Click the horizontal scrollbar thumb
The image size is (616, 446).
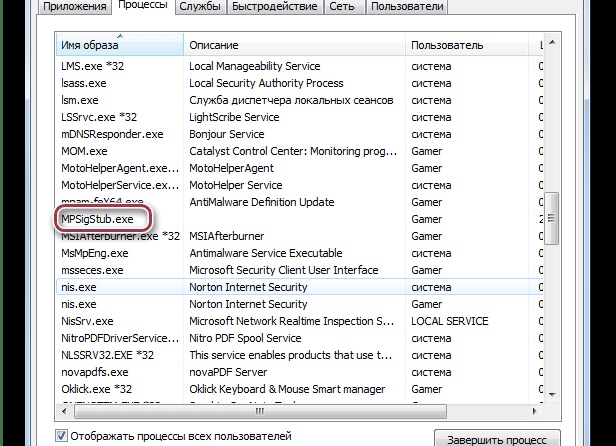260,411
